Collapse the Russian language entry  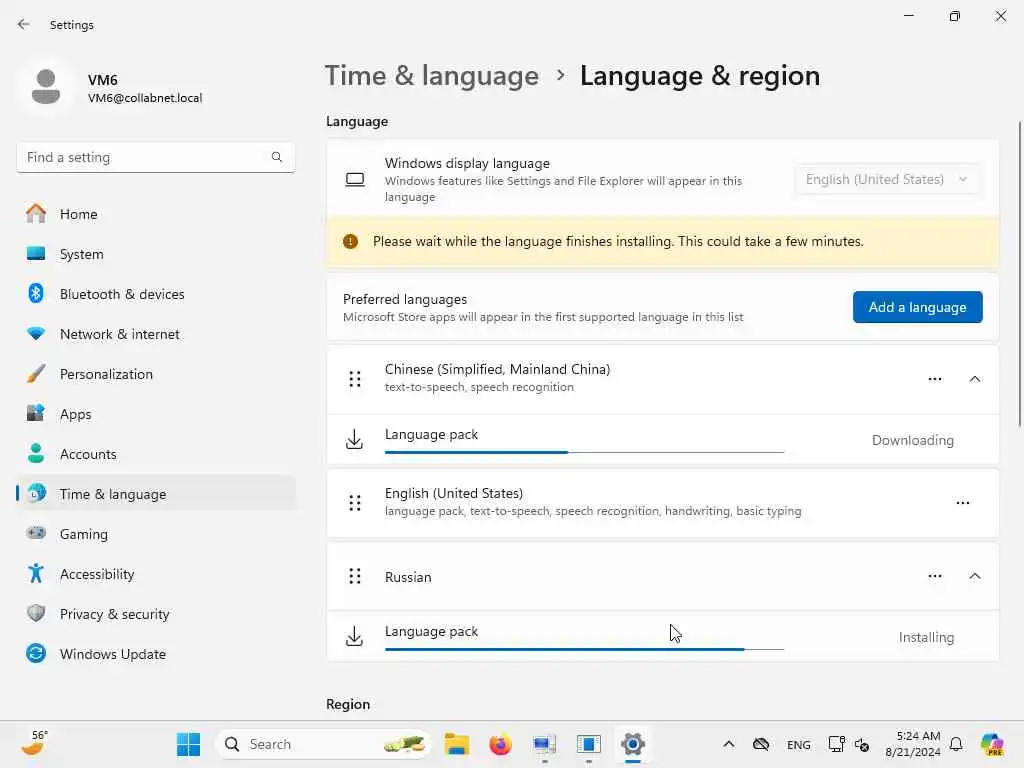pos(974,576)
